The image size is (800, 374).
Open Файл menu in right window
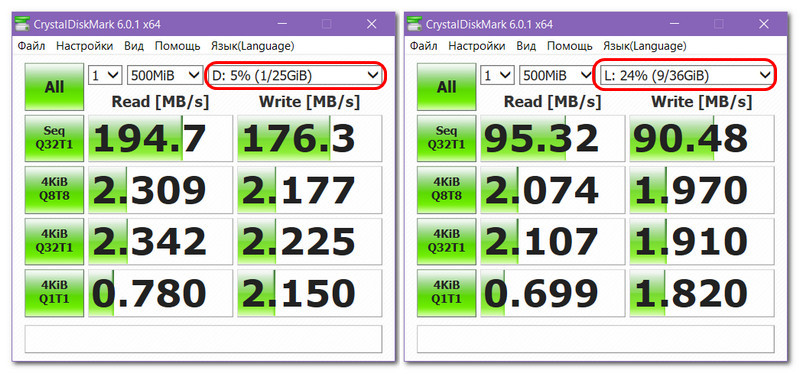423,46
